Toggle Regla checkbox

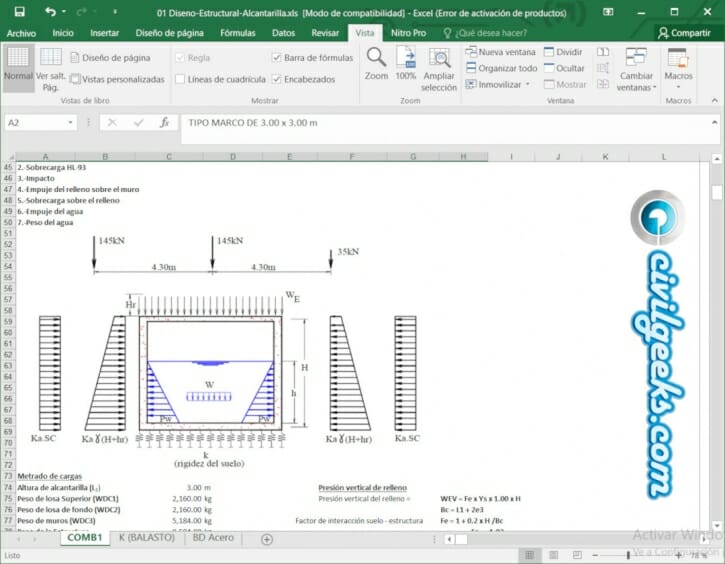click(x=180, y=58)
